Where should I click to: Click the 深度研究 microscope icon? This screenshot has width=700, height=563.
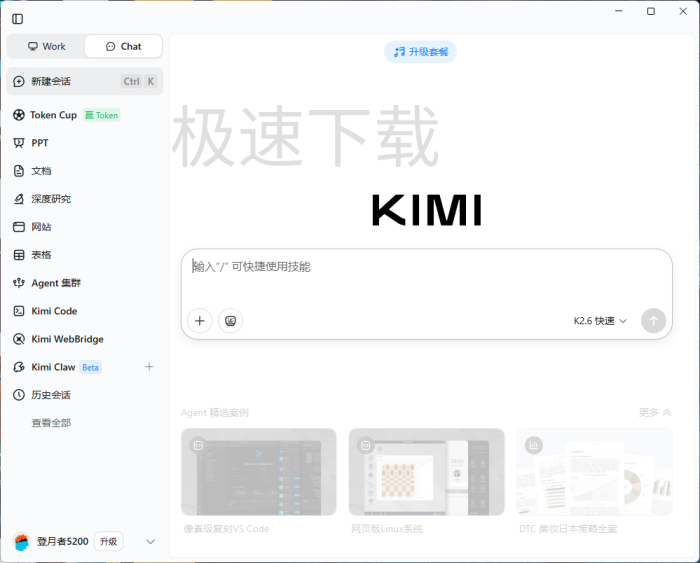point(19,199)
